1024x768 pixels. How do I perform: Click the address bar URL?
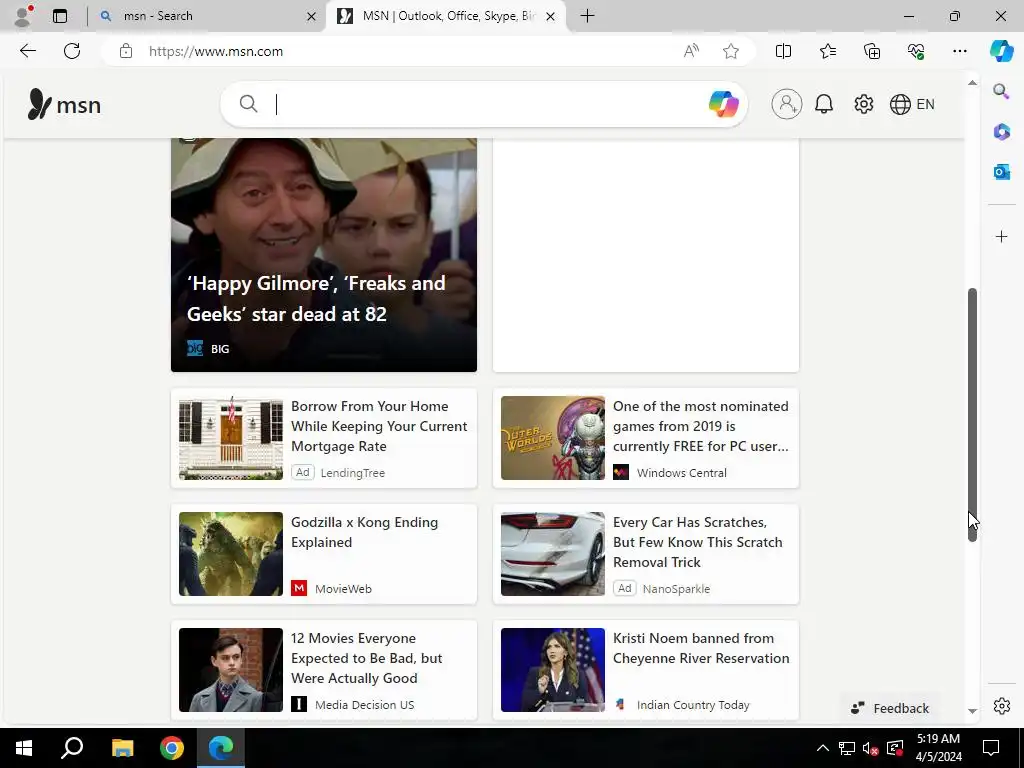click(x=216, y=51)
